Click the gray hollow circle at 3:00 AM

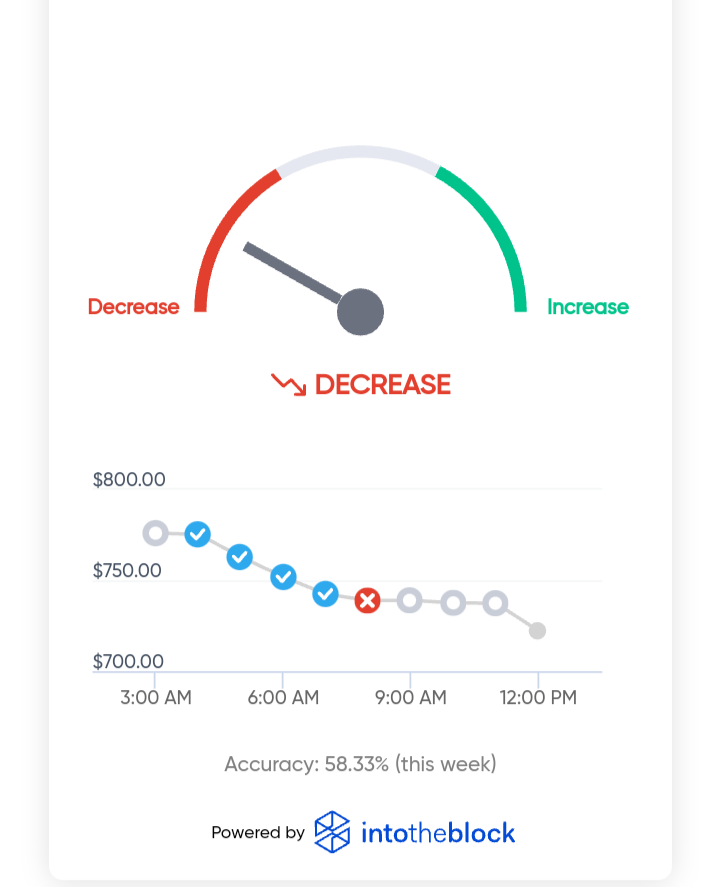click(156, 533)
